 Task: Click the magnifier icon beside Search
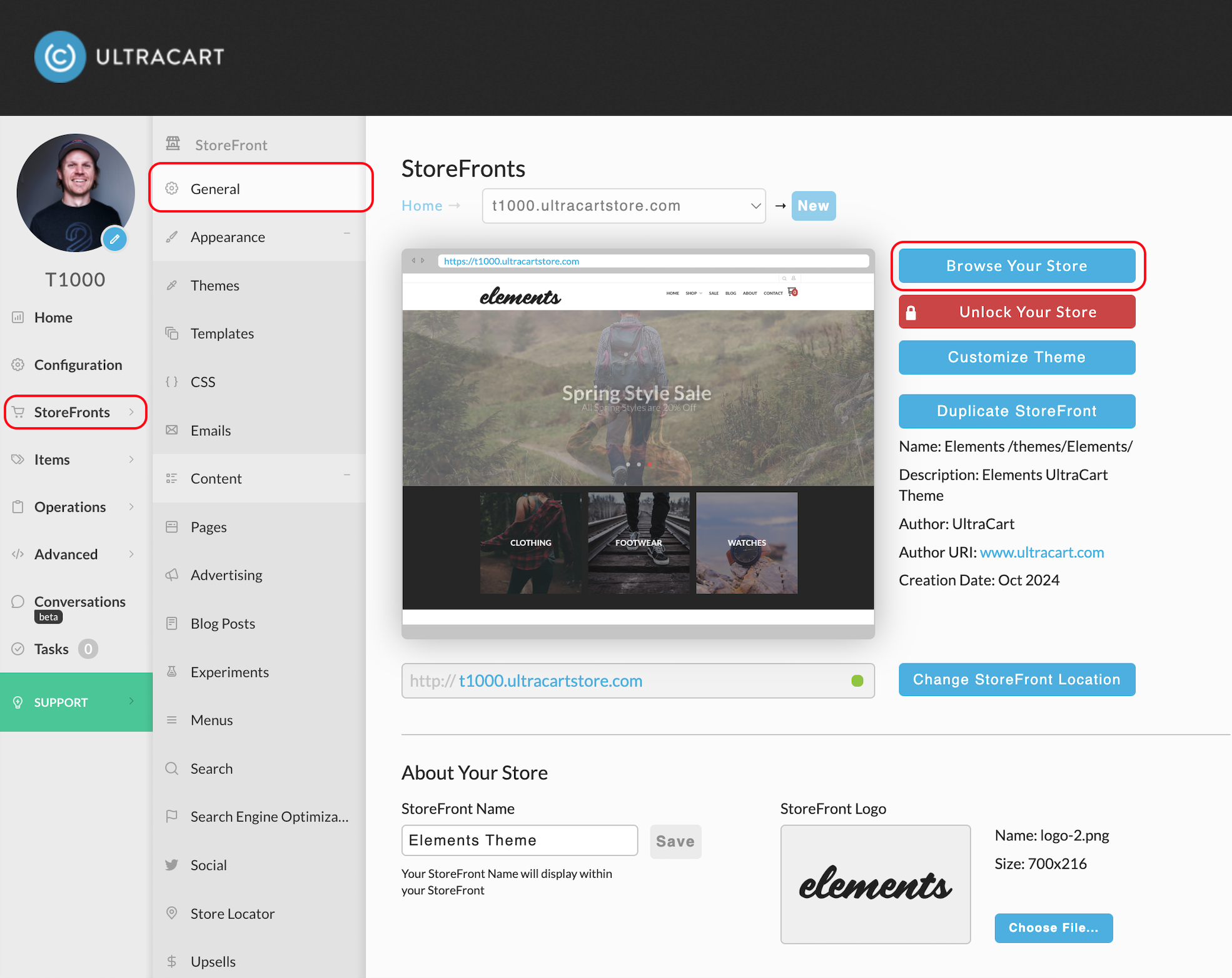172,769
